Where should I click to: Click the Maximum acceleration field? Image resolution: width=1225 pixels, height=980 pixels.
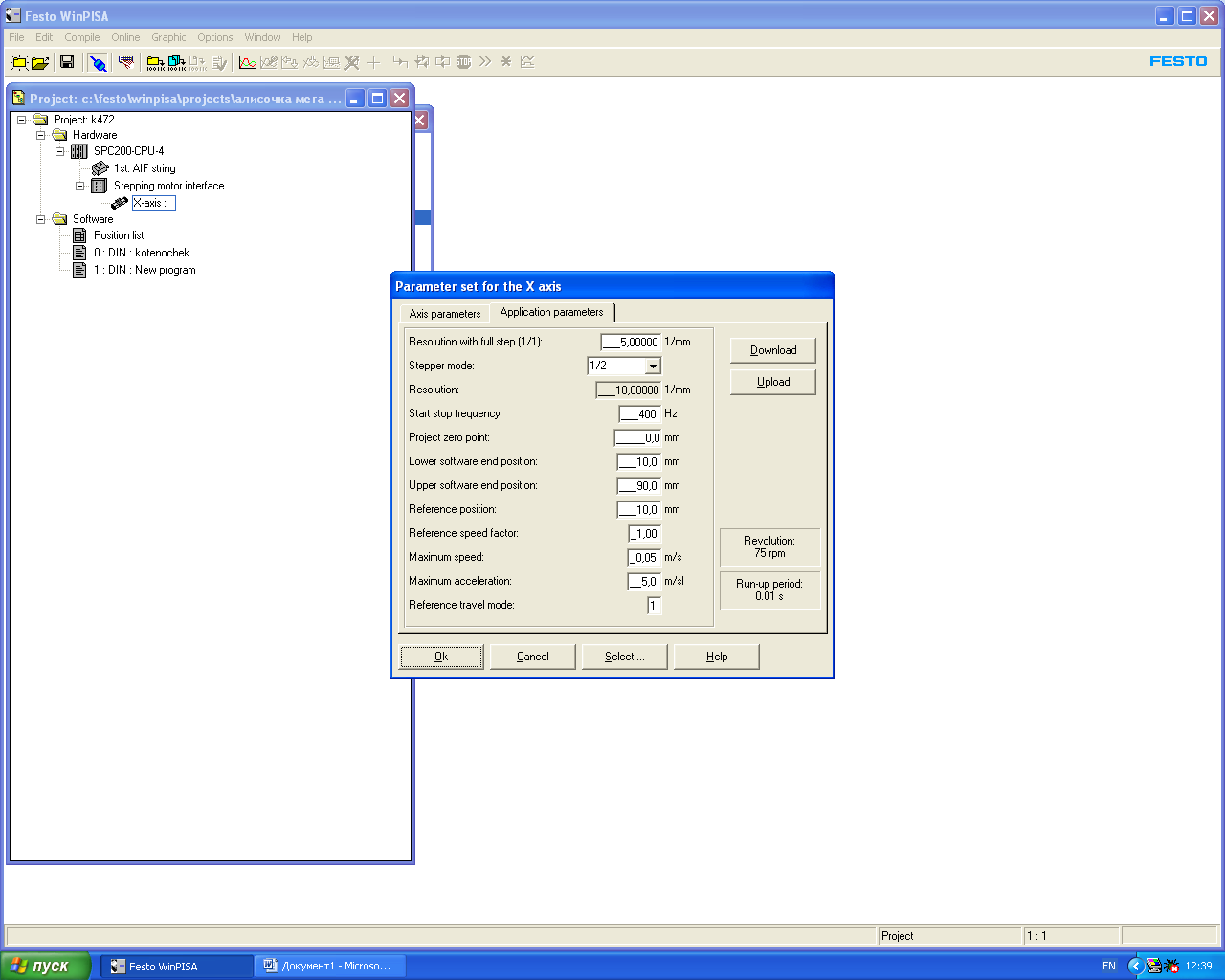644,581
